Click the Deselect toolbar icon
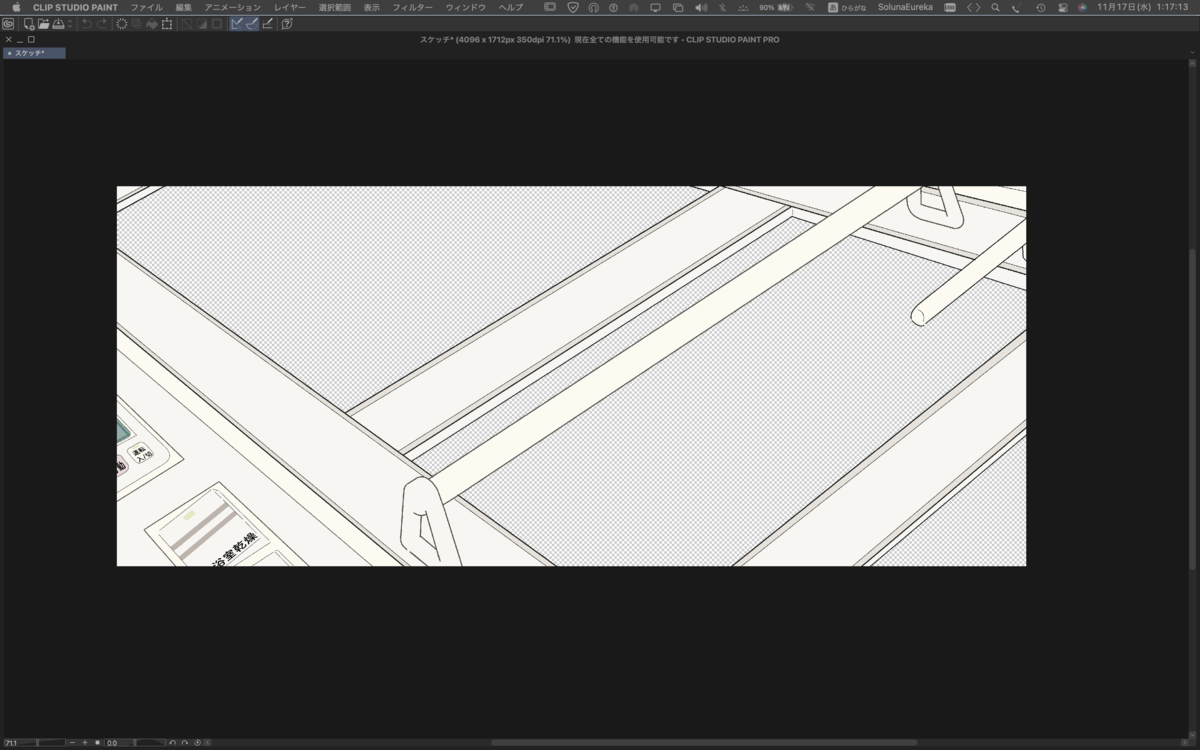 pyautogui.click(x=187, y=24)
